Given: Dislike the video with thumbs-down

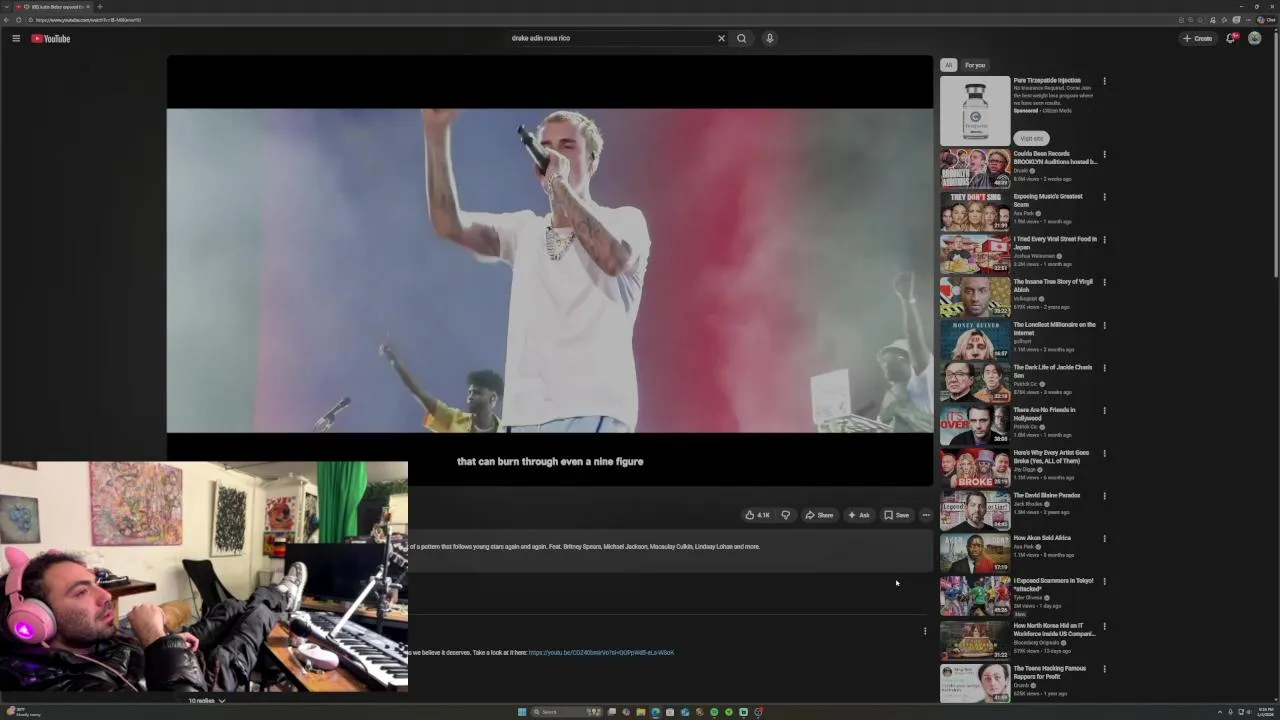Looking at the screenshot, I should tap(786, 515).
